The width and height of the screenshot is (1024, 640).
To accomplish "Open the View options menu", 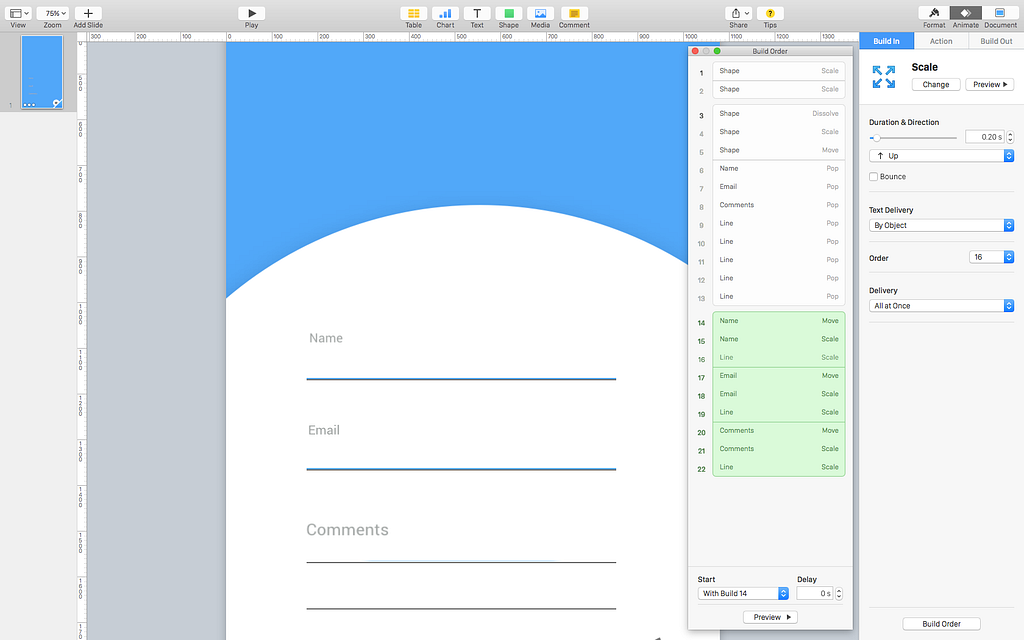I will point(18,13).
